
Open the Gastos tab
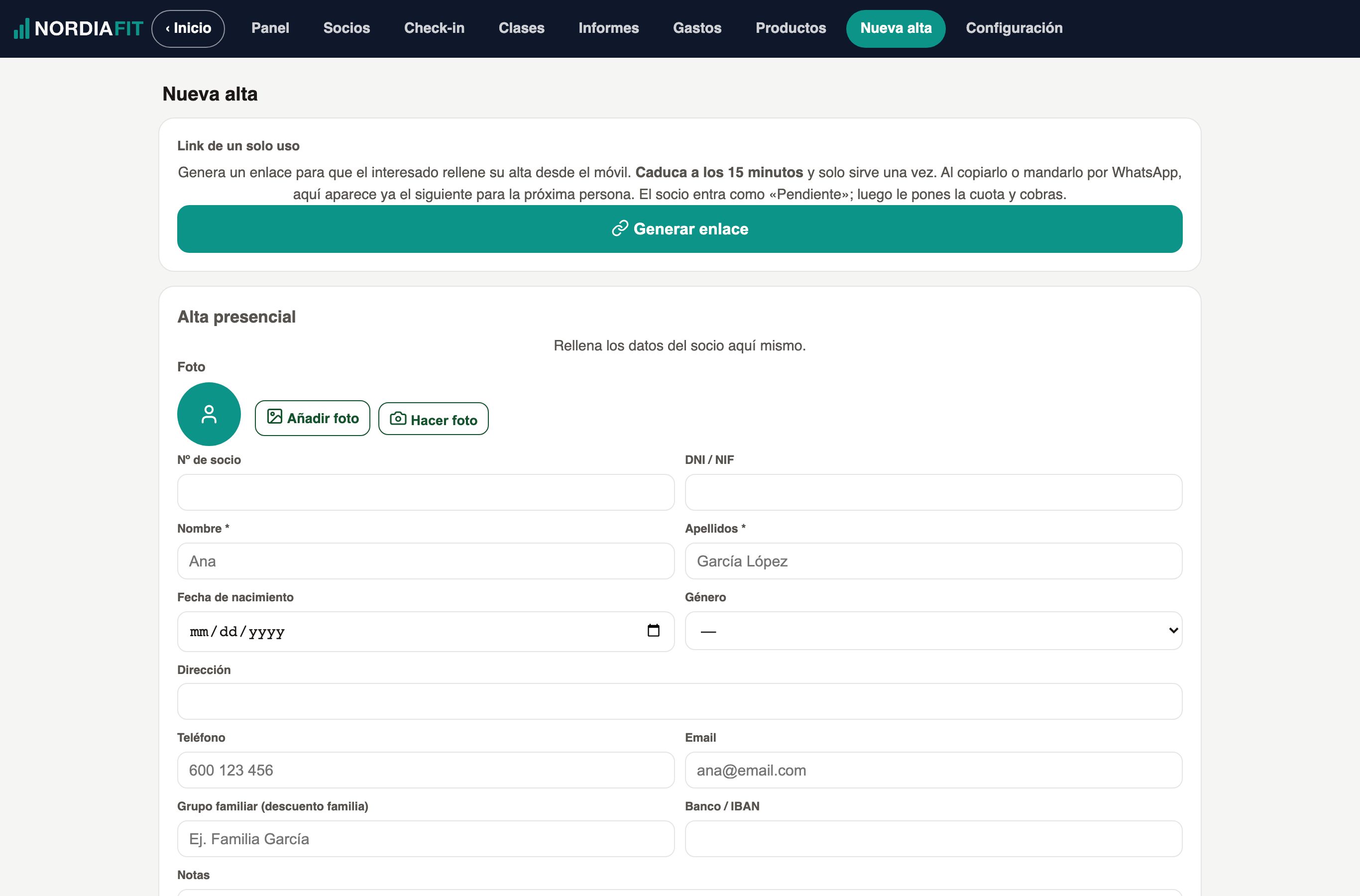(x=697, y=28)
